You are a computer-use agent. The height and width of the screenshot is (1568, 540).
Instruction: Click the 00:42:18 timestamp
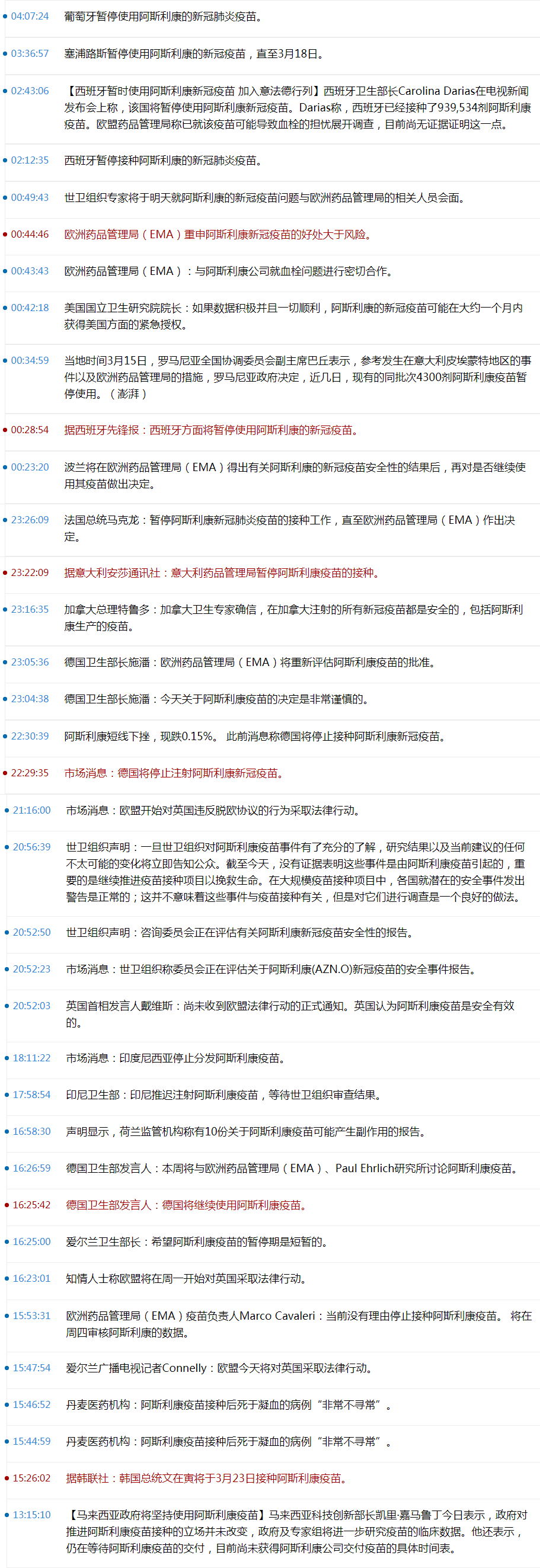(30, 308)
